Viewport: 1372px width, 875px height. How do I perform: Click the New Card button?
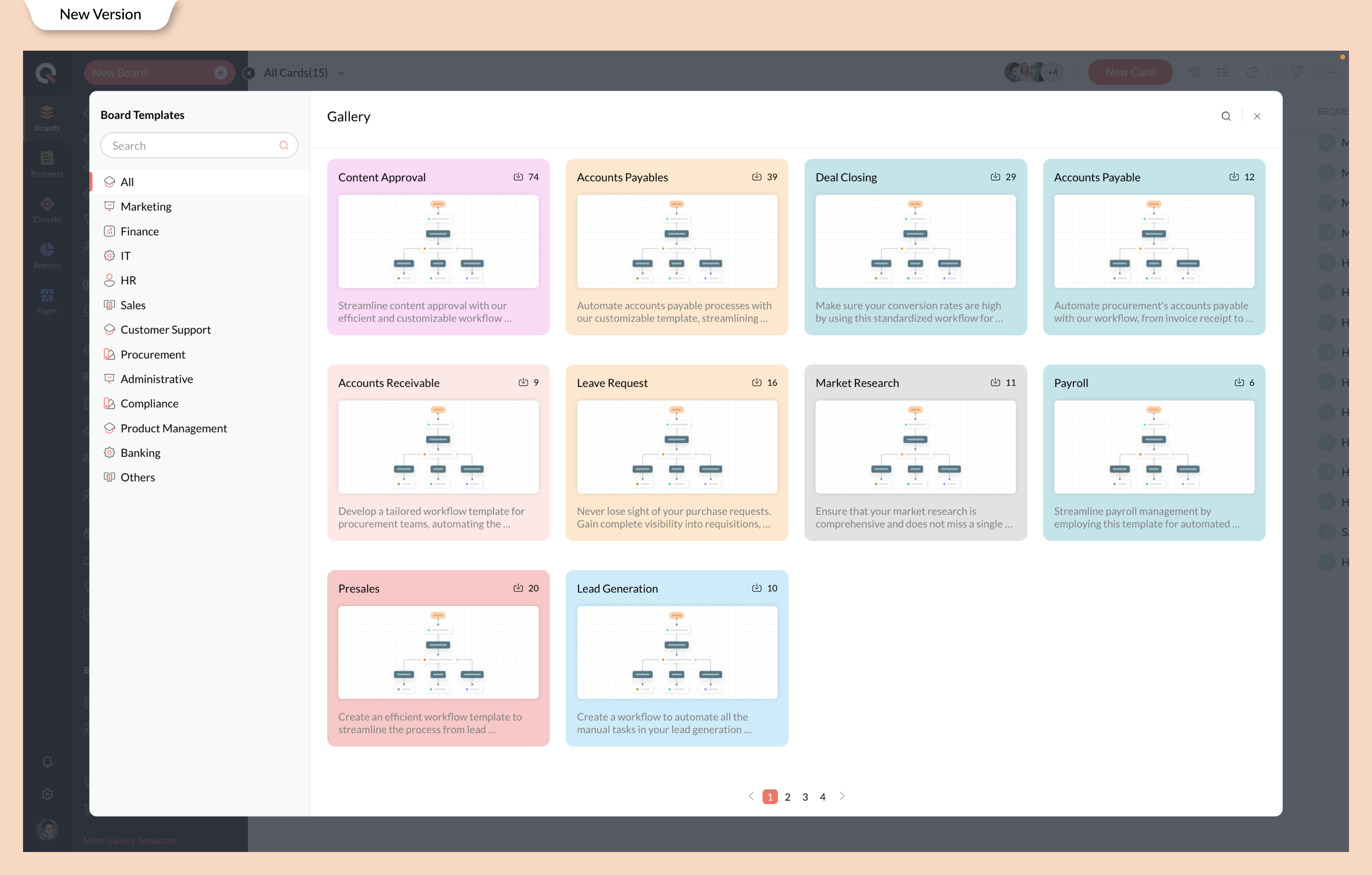click(x=1129, y=72)
